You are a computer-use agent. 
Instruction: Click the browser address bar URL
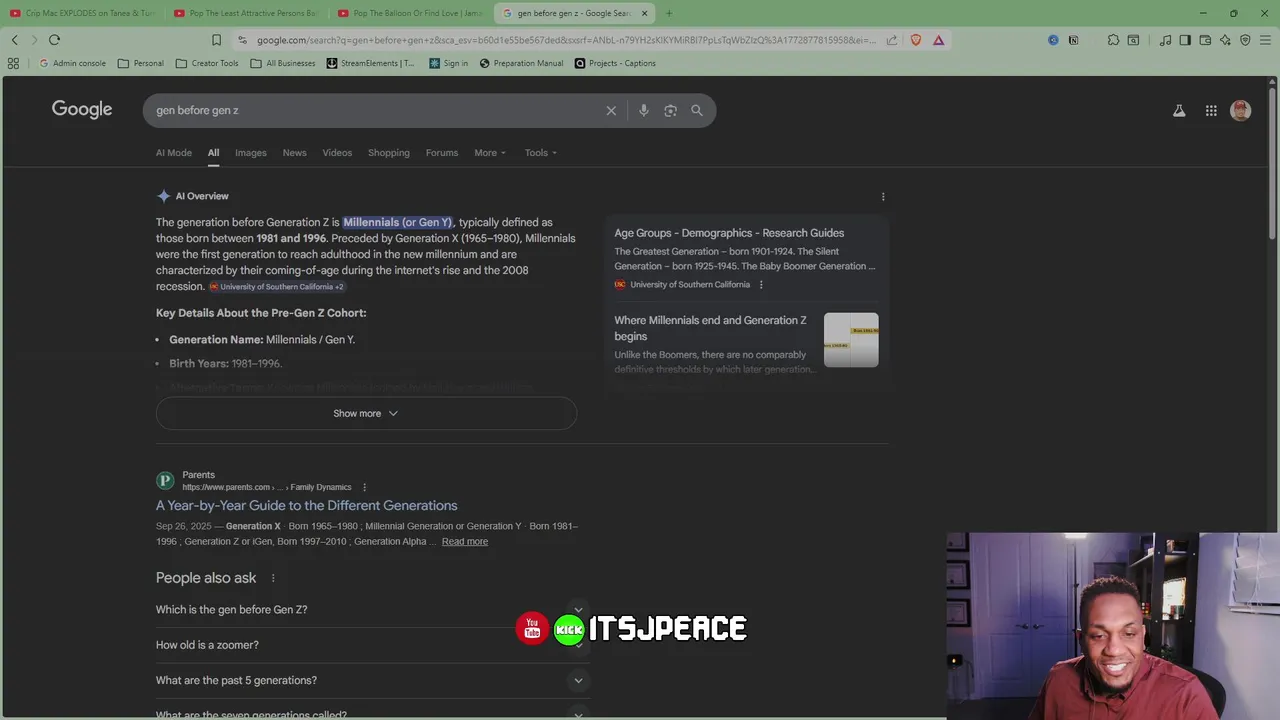(x=565, y=40)
